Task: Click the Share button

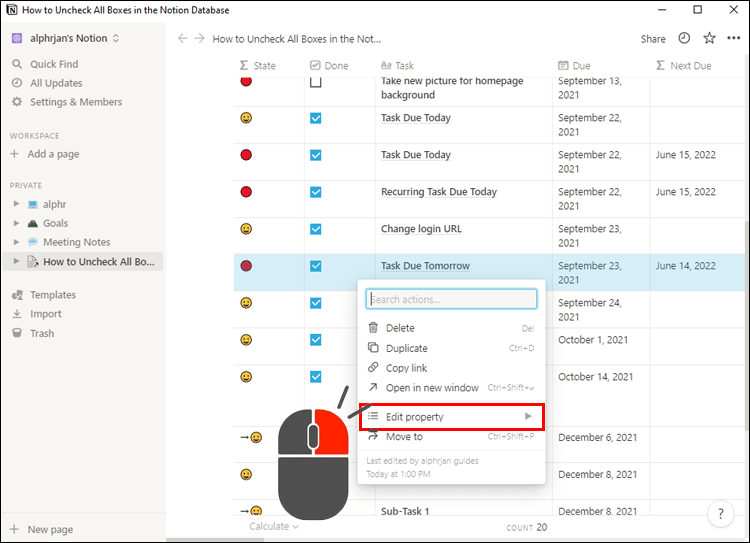Action: 653,39
